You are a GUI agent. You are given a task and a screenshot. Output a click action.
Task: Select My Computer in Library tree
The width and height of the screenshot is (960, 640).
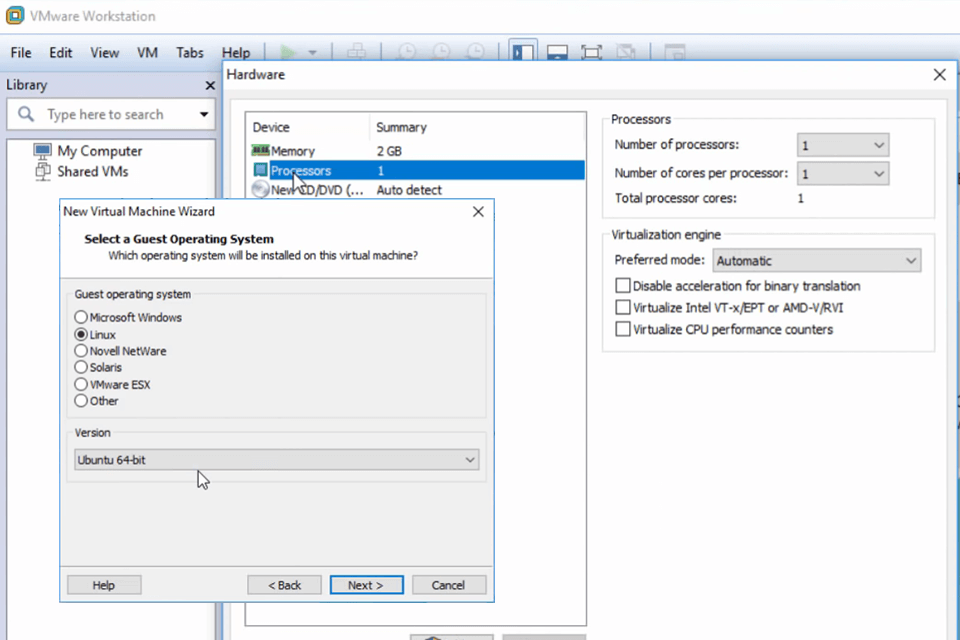coord(99,151)
